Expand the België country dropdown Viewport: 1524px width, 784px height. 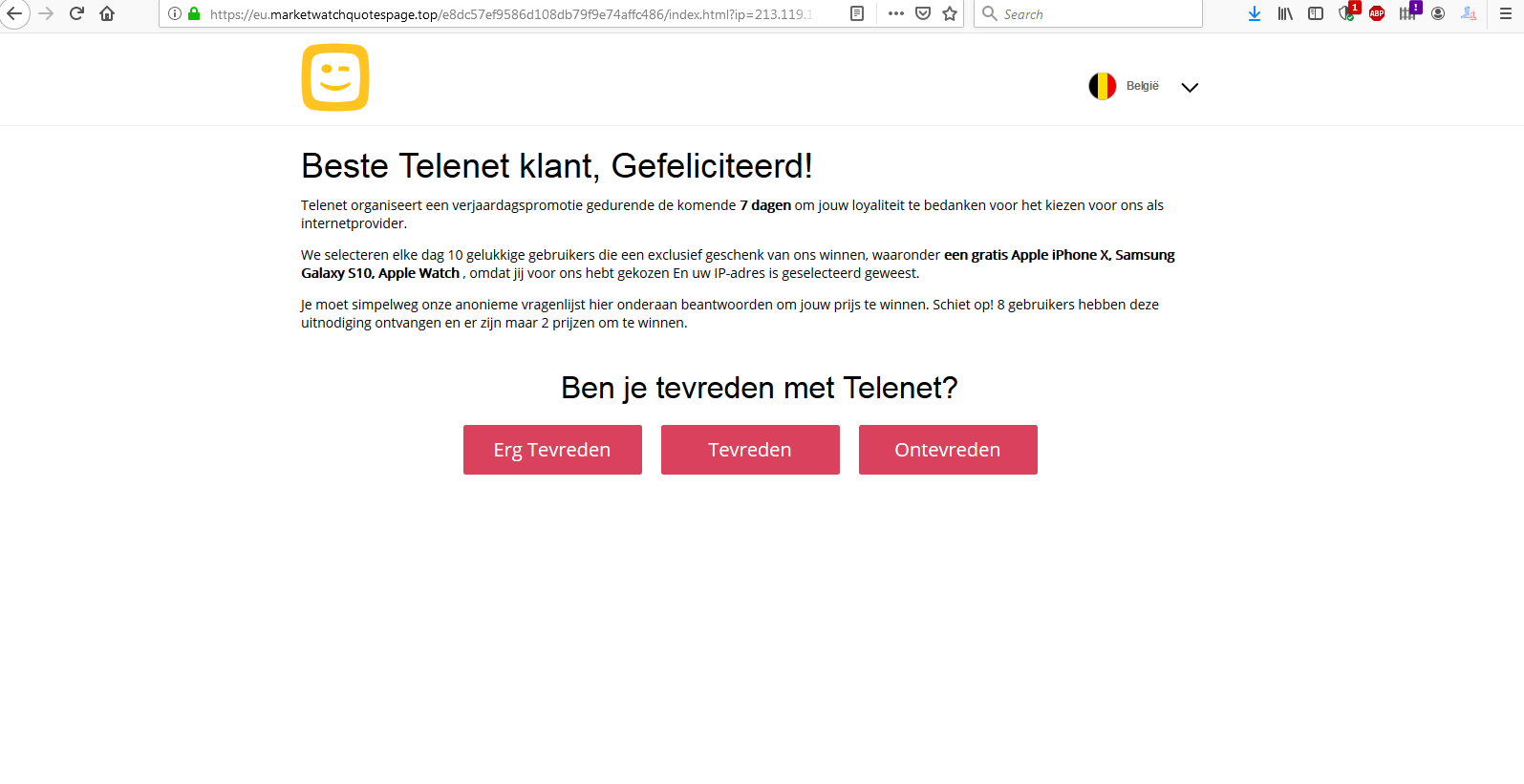click(x=1190, y=87)
